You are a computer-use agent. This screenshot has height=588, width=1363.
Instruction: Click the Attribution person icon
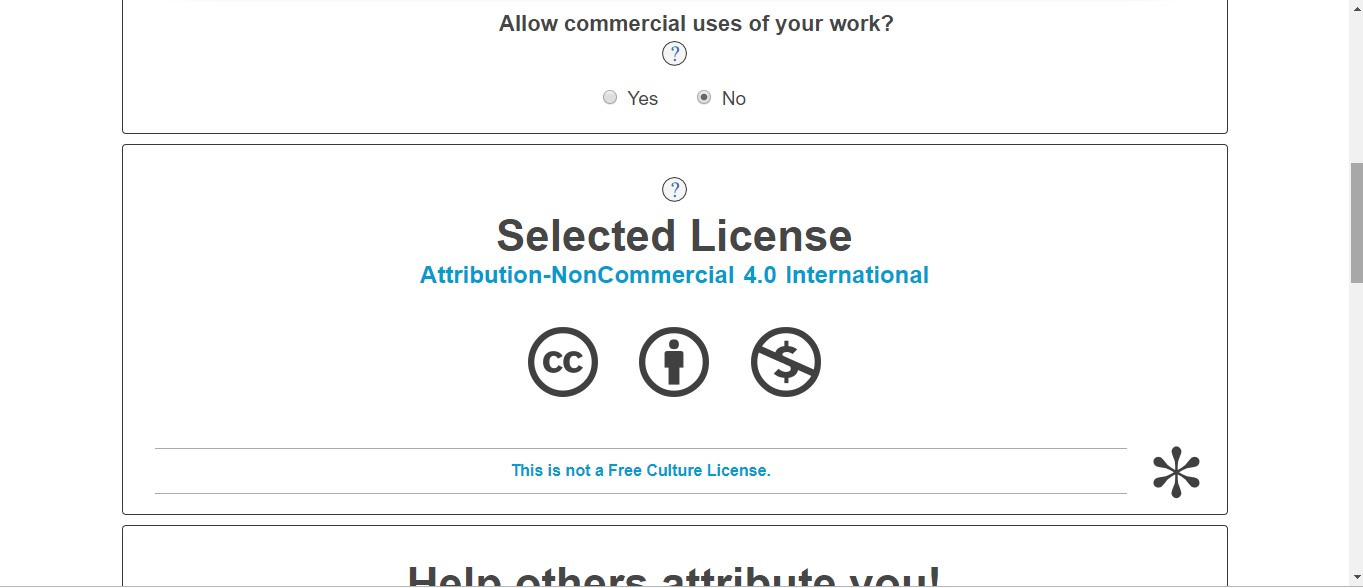(674, 362)
